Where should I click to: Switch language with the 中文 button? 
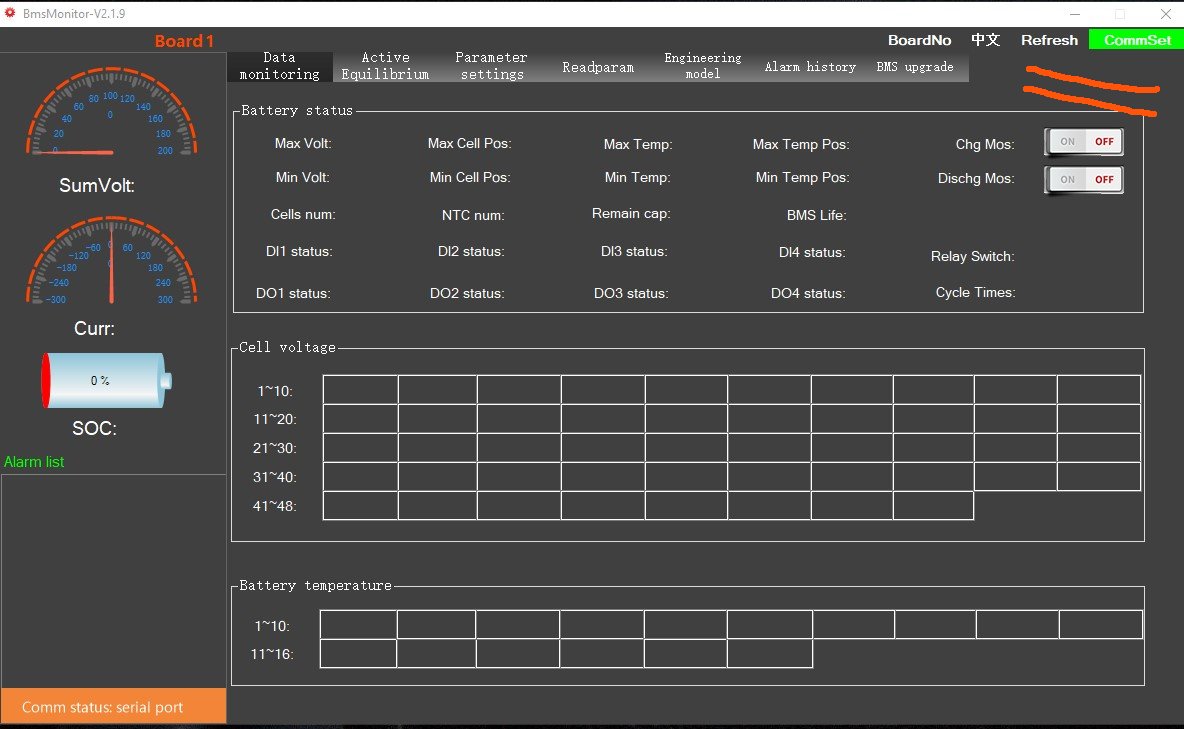pyautogui.click(x=985, y=40)
